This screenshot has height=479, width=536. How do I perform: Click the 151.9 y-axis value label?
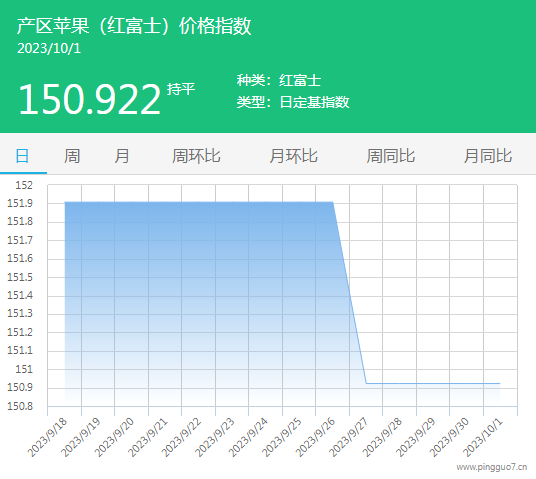[x=20, y=203]
